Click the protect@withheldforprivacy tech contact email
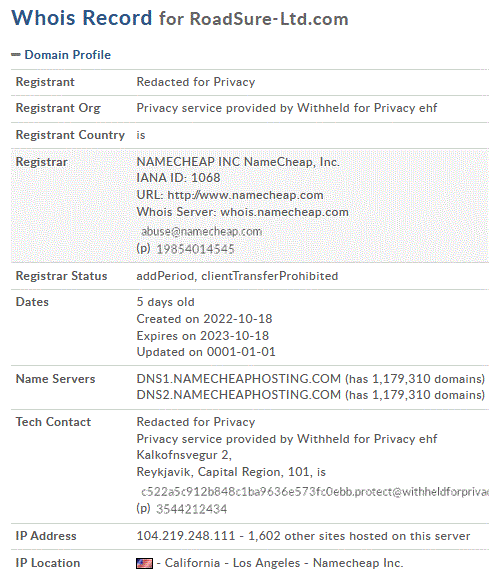This screenshot has width=489, height=576. coord(315,492)
